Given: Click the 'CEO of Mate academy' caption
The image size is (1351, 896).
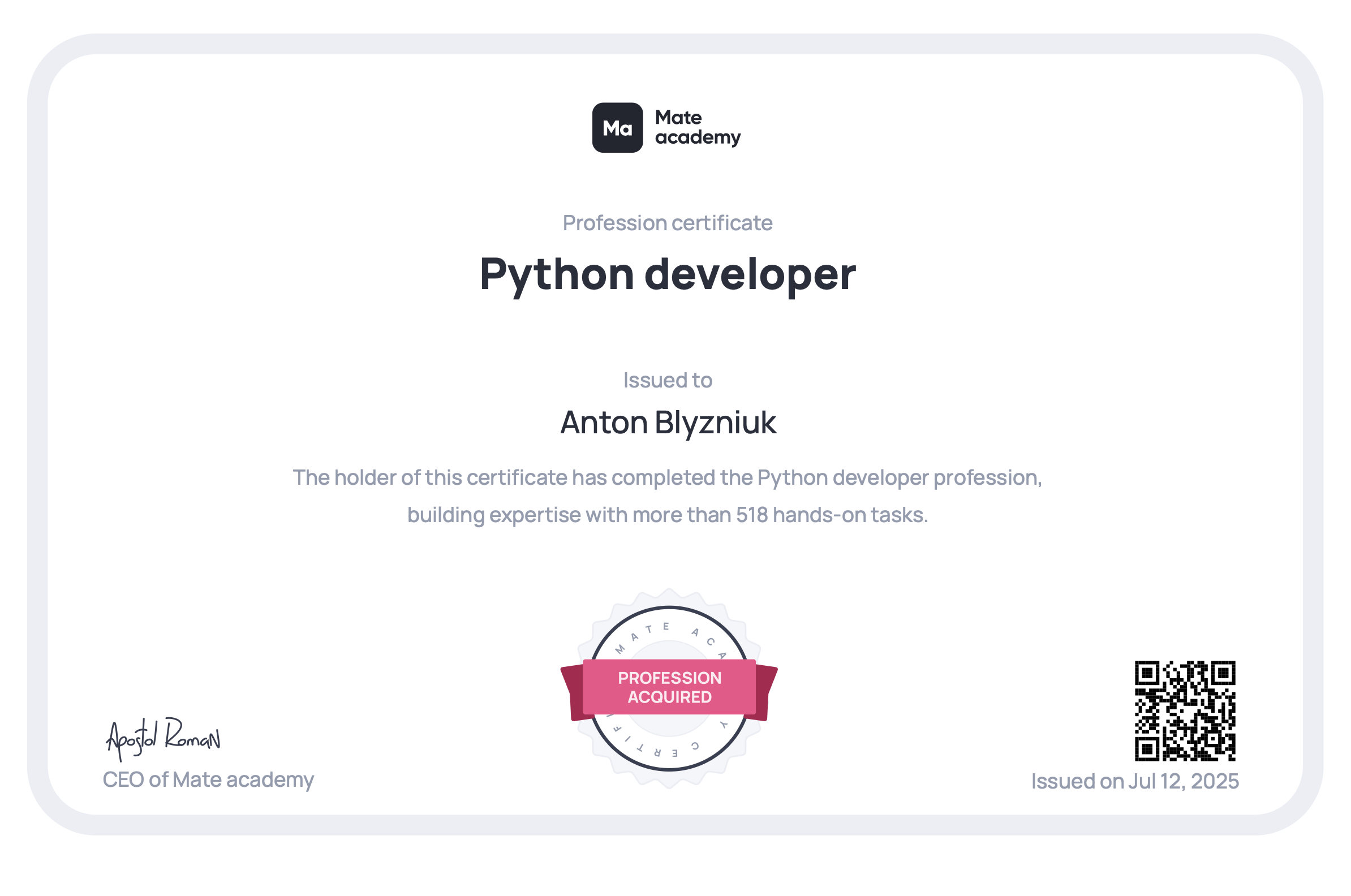Looking at the screenshot, I should [x=208, y=780].
